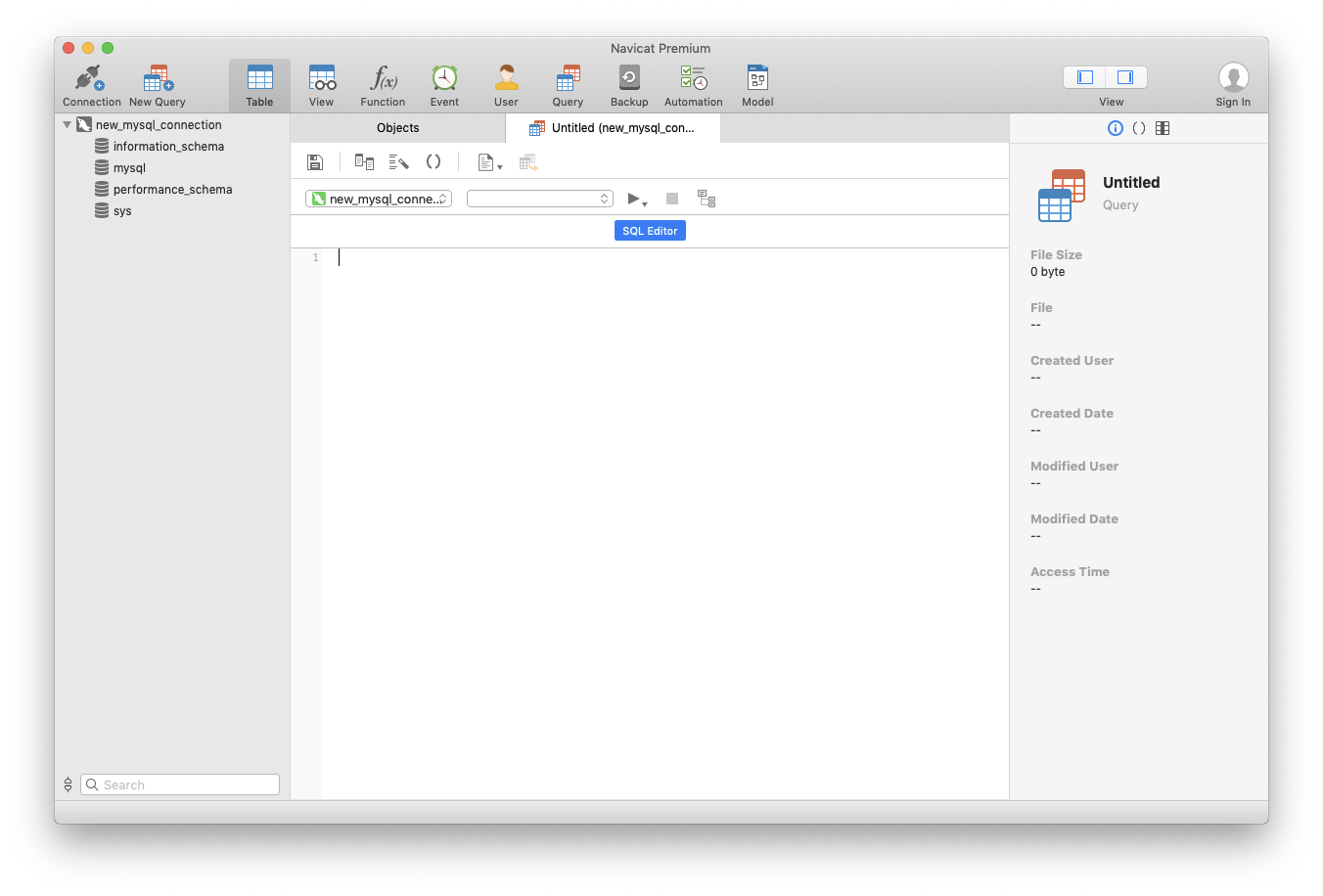
Task: Show the general info tab icon in the right panel
Action: click(1115, 128)
